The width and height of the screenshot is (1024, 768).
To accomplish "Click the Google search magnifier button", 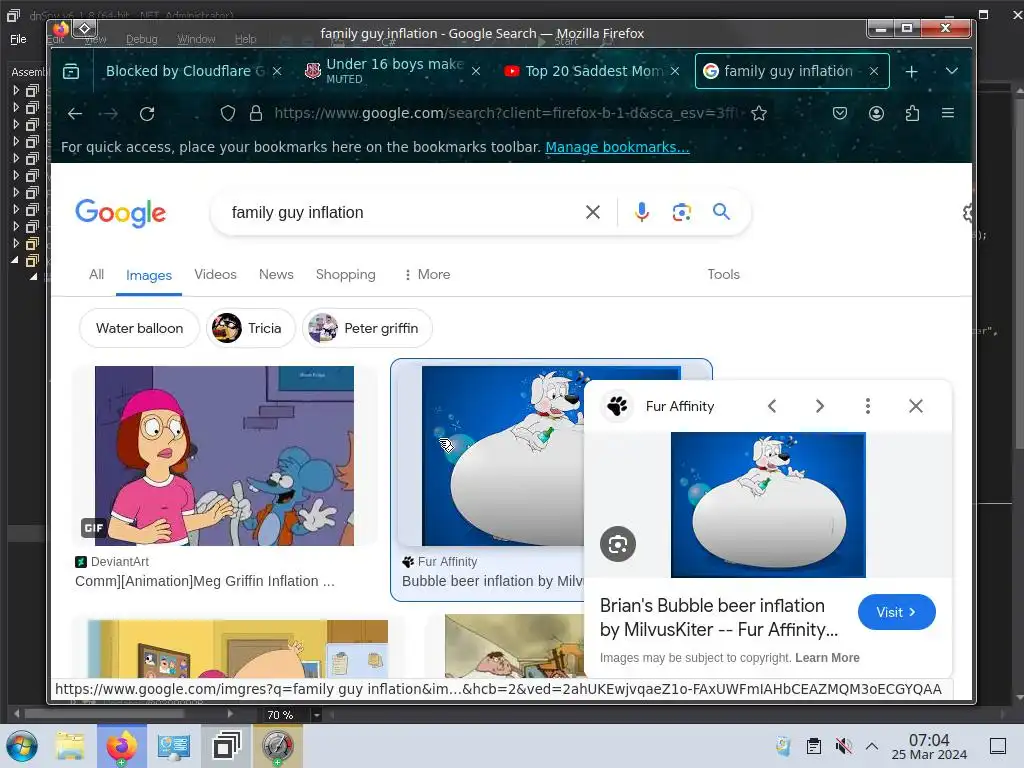I will (x=721, y=212).
